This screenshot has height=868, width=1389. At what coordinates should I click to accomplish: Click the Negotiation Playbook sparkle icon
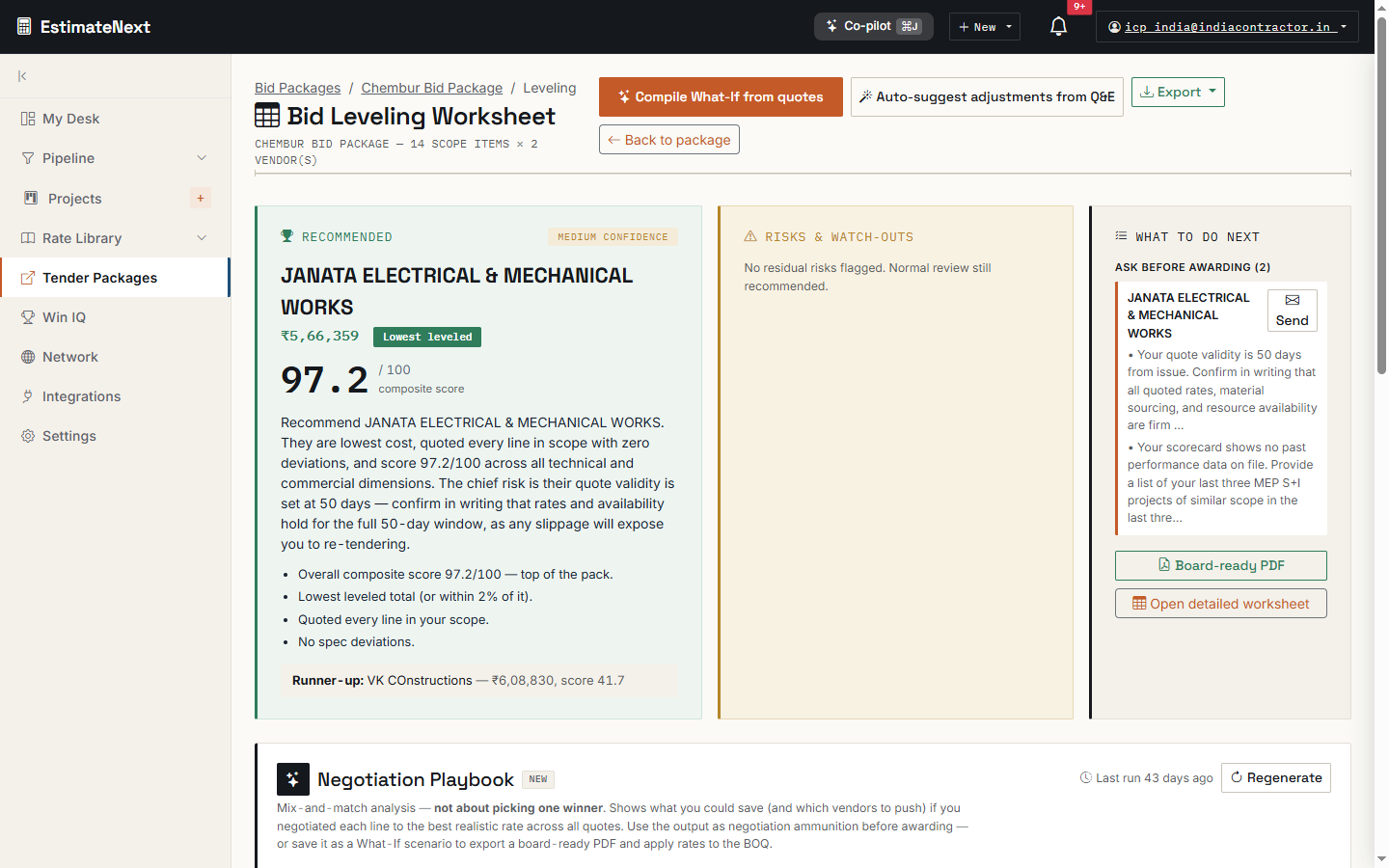tap(293, 779)
